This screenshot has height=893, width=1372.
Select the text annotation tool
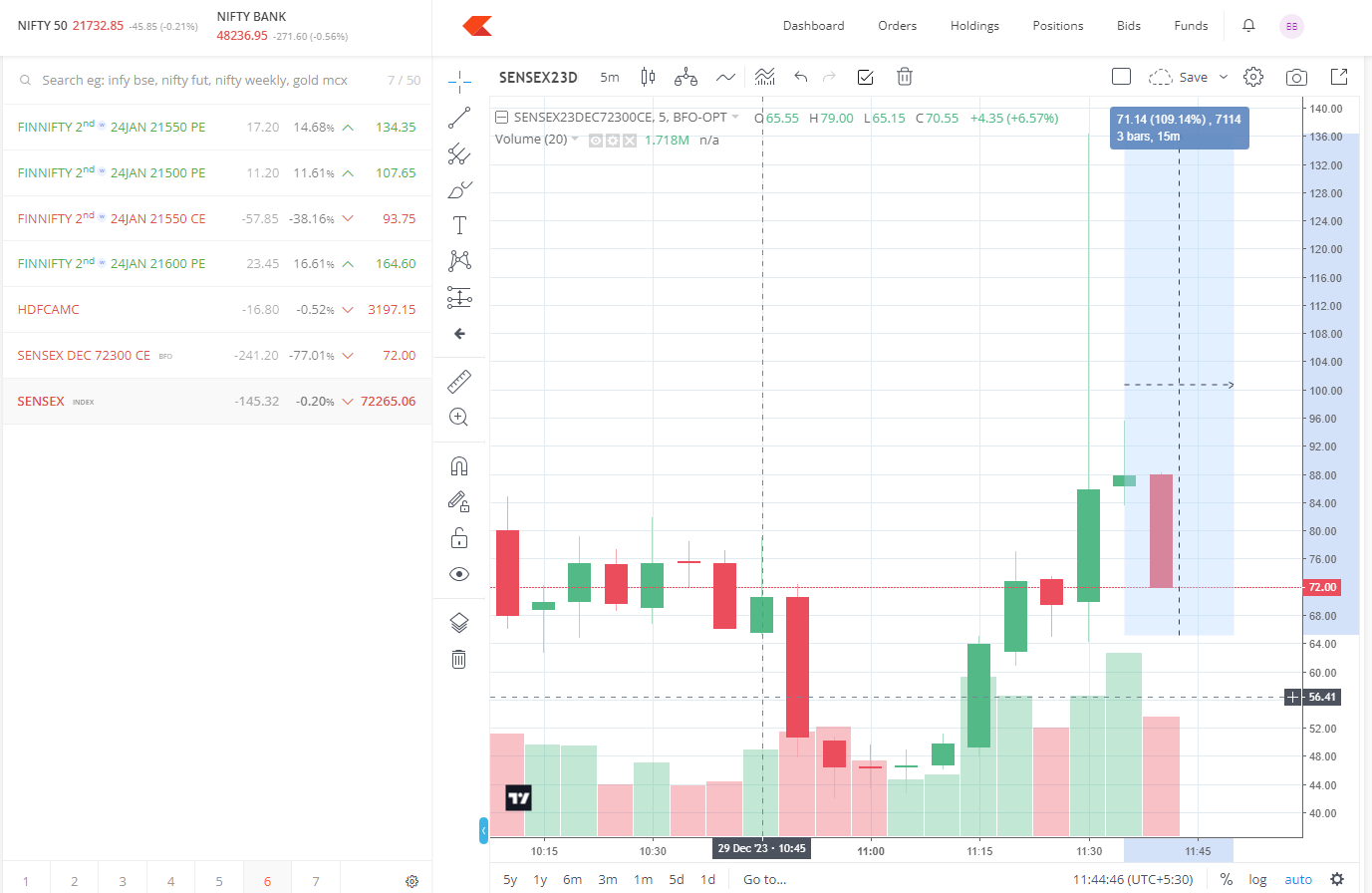pos(459,225)
